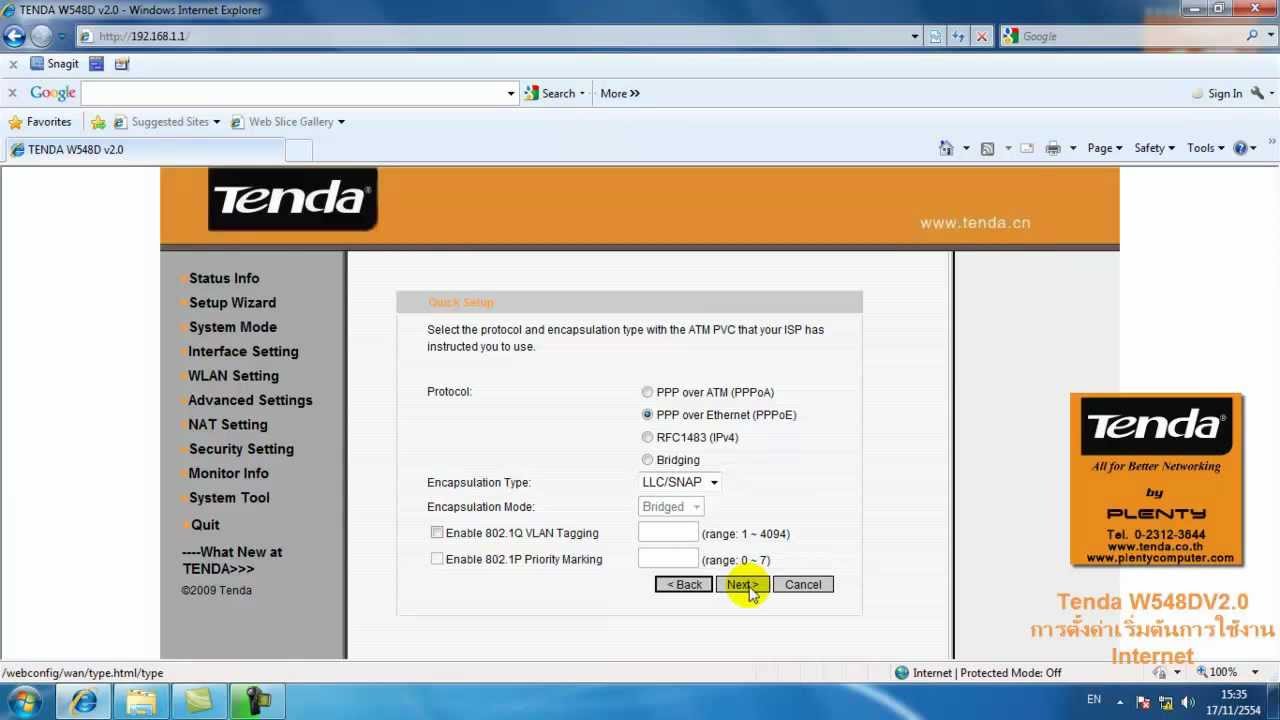The width and height of the screenshot is (1280, 720).
Task: Click the Google toolbar search input
Action: (x=293, y=93)
